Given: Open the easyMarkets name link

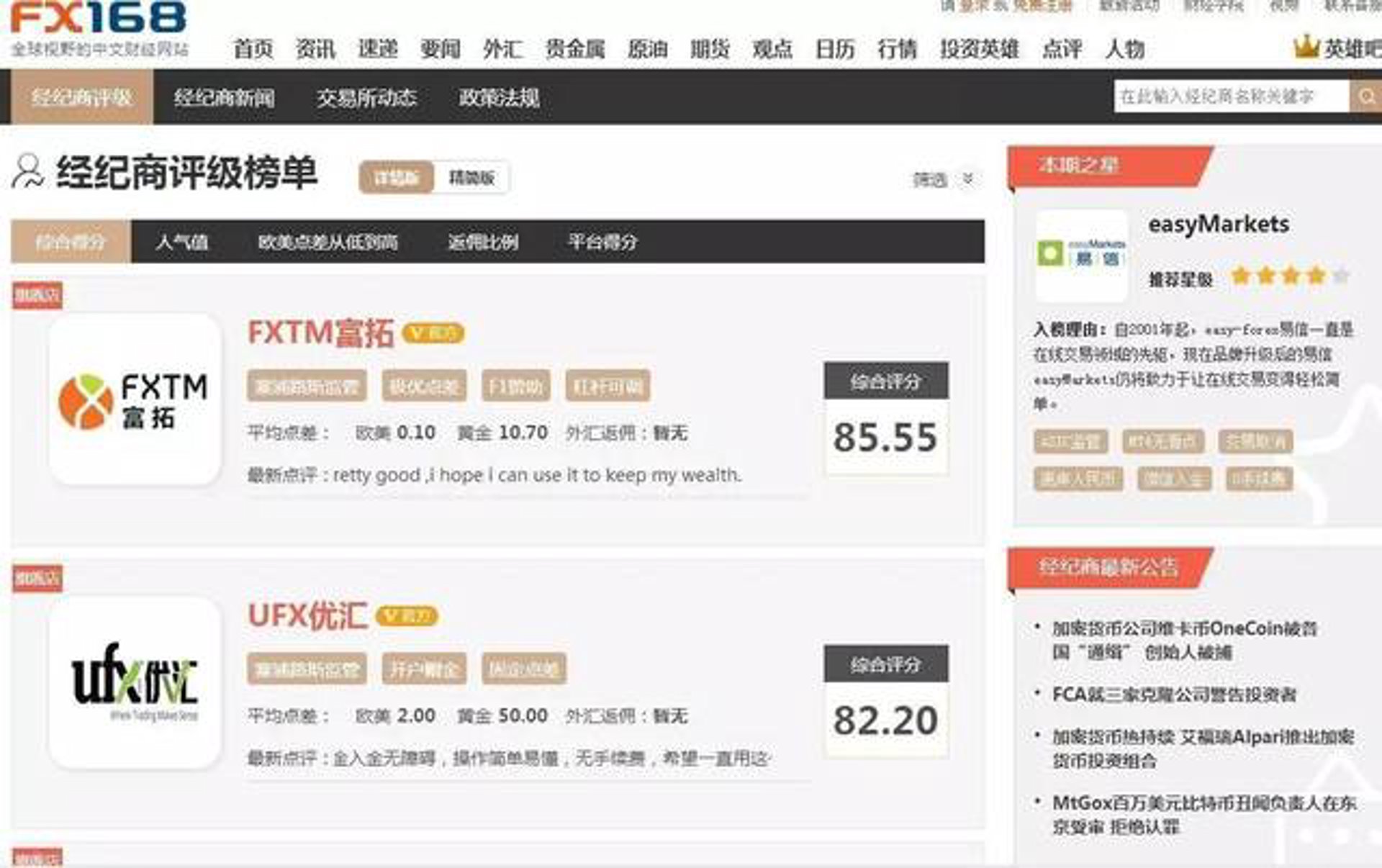Looking at the screenshot, I should point(1219,224).
